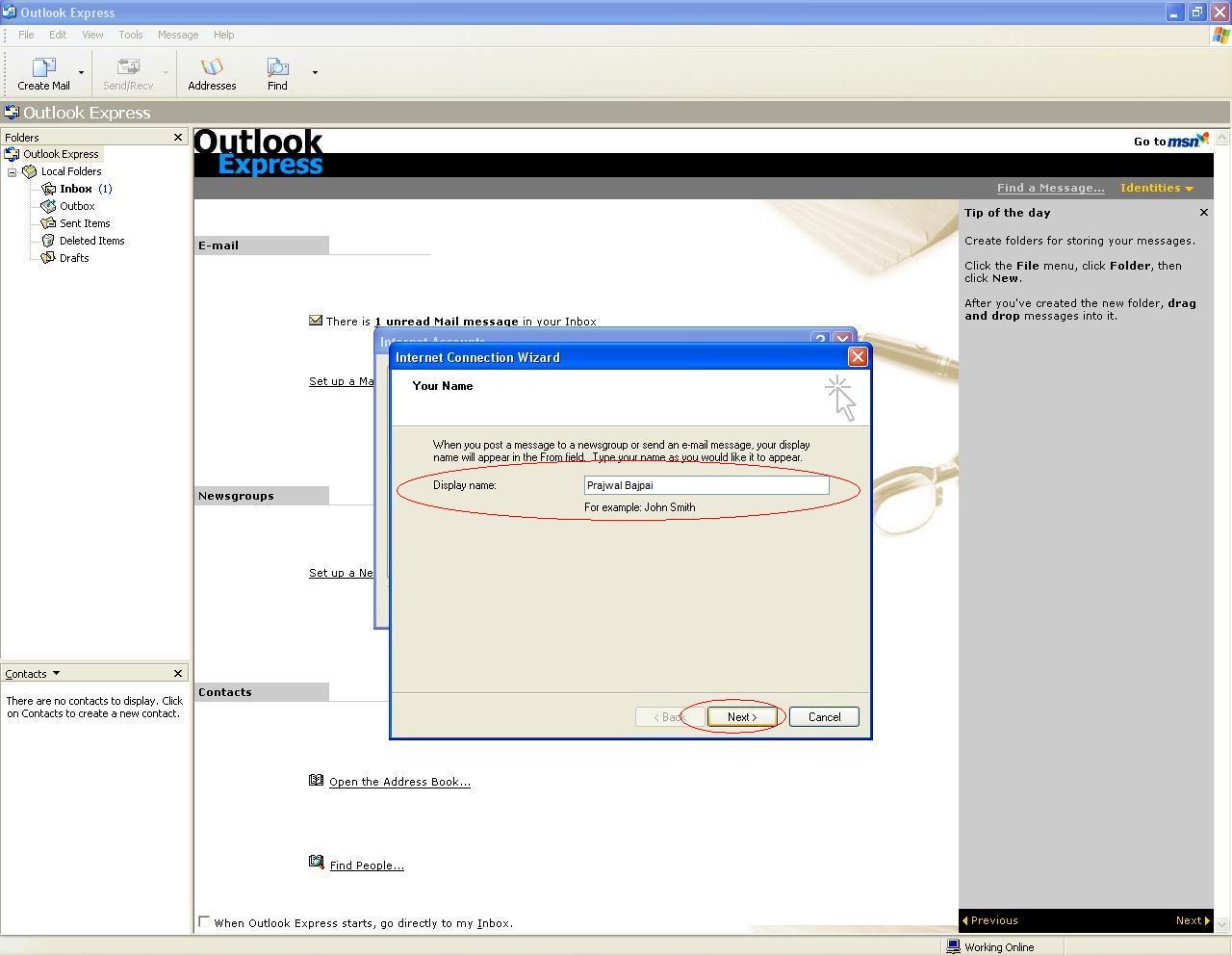Click the Open the Address Book icon

click(x=316, y=781)
